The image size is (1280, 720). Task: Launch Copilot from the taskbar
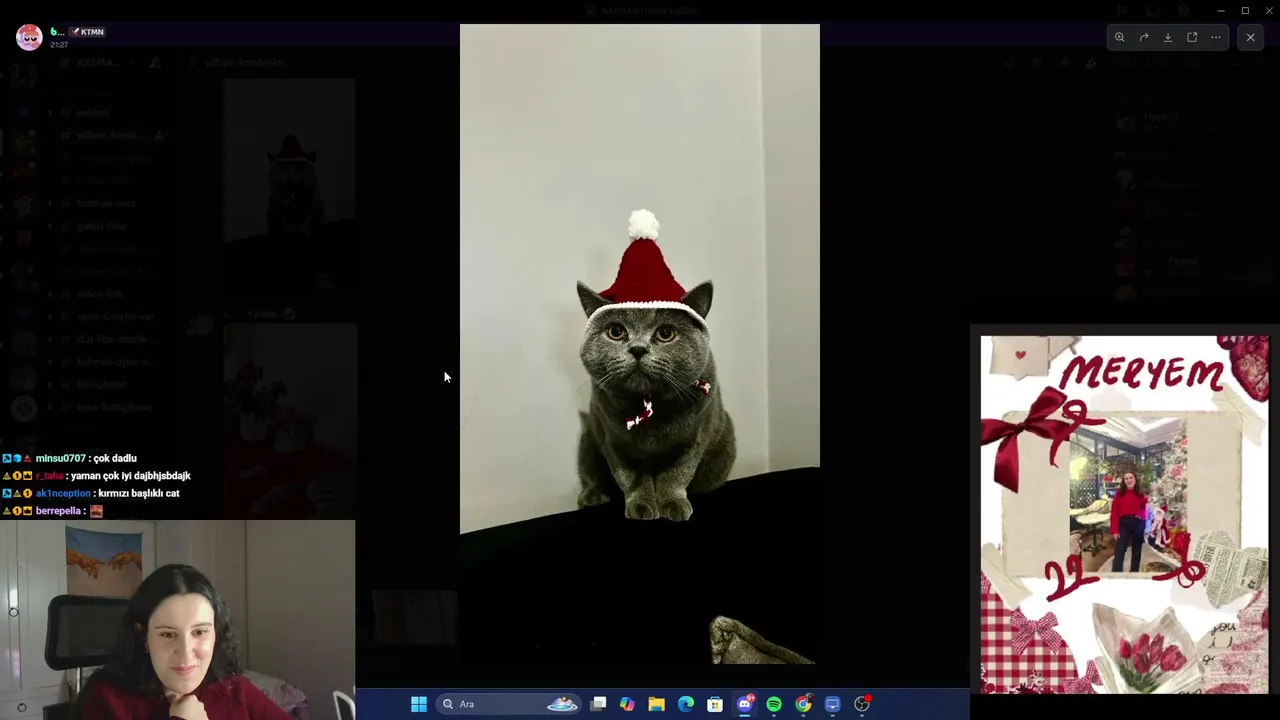point(627,704)
